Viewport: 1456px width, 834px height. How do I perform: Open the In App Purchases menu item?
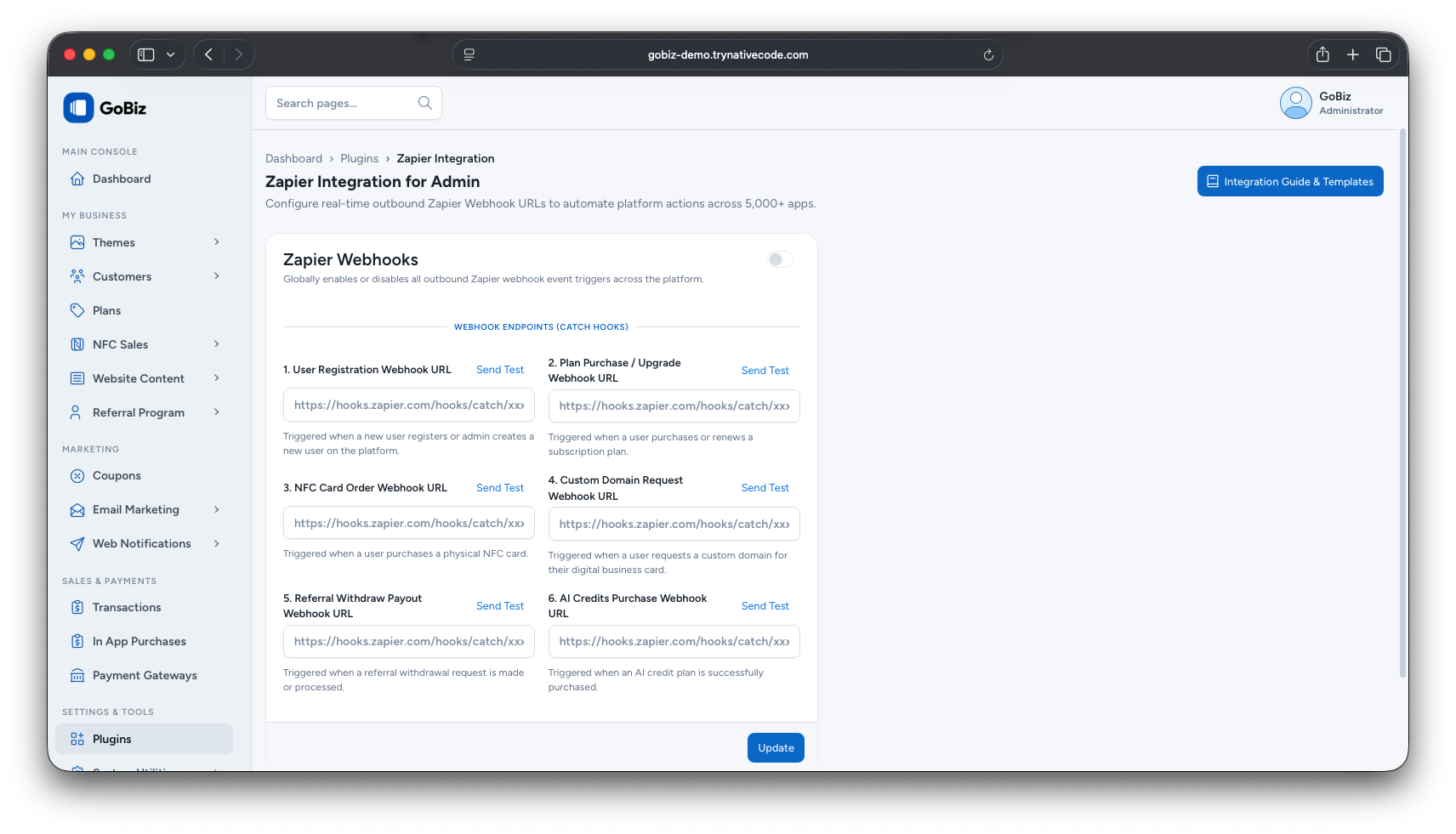tap(144, 641)
